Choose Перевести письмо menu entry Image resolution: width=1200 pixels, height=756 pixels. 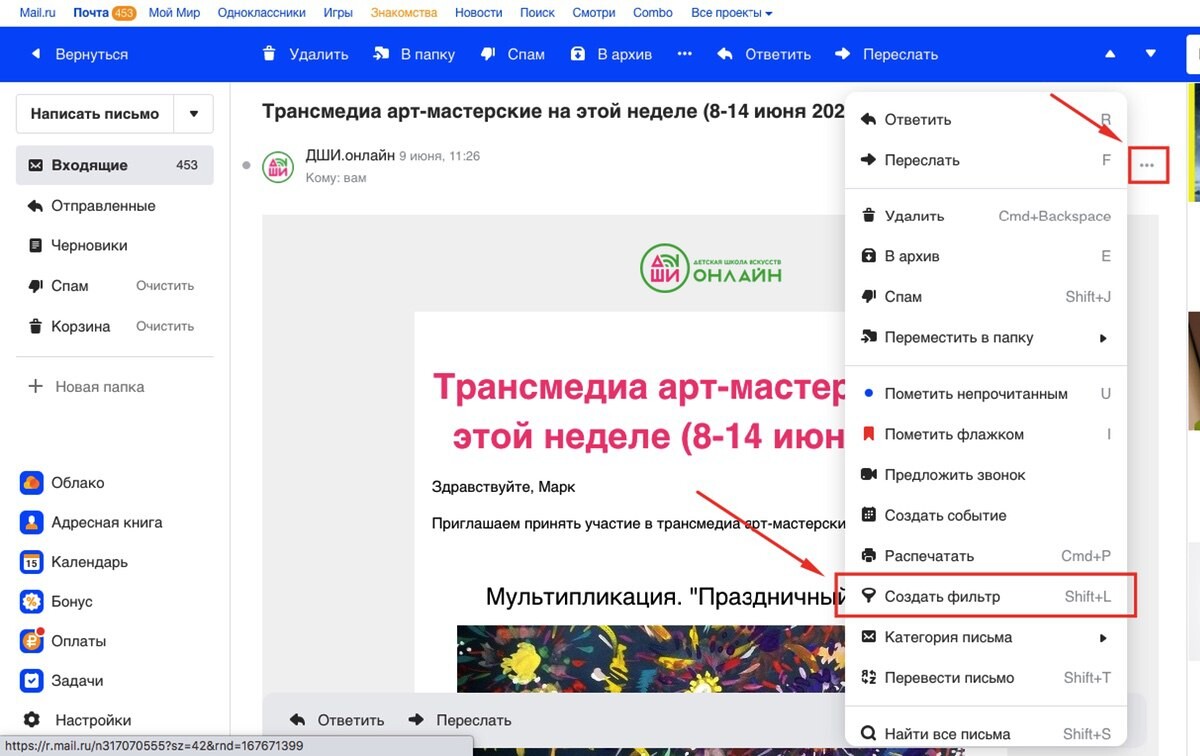(948, 678)
